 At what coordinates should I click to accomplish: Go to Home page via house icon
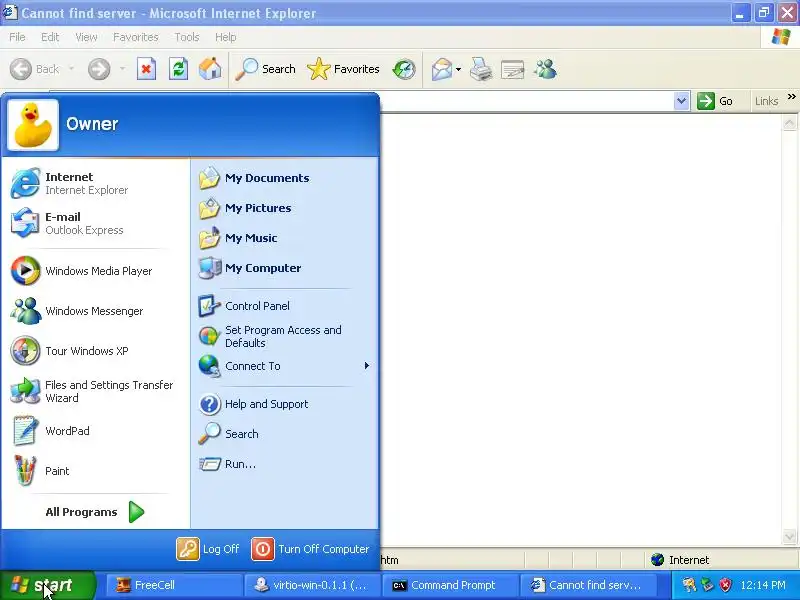click(x=210, y=69)
